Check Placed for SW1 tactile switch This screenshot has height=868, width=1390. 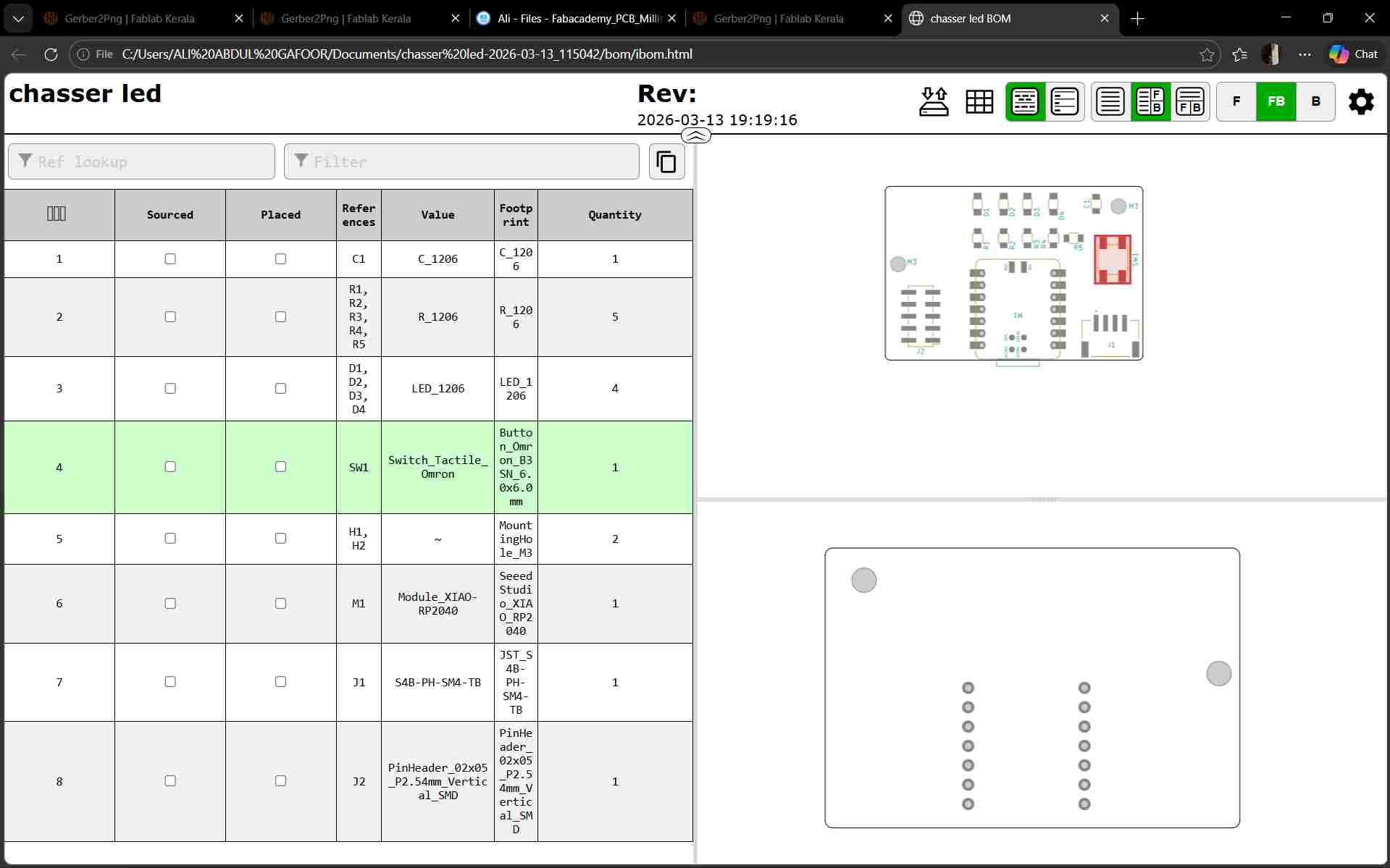tap(280, 466)
